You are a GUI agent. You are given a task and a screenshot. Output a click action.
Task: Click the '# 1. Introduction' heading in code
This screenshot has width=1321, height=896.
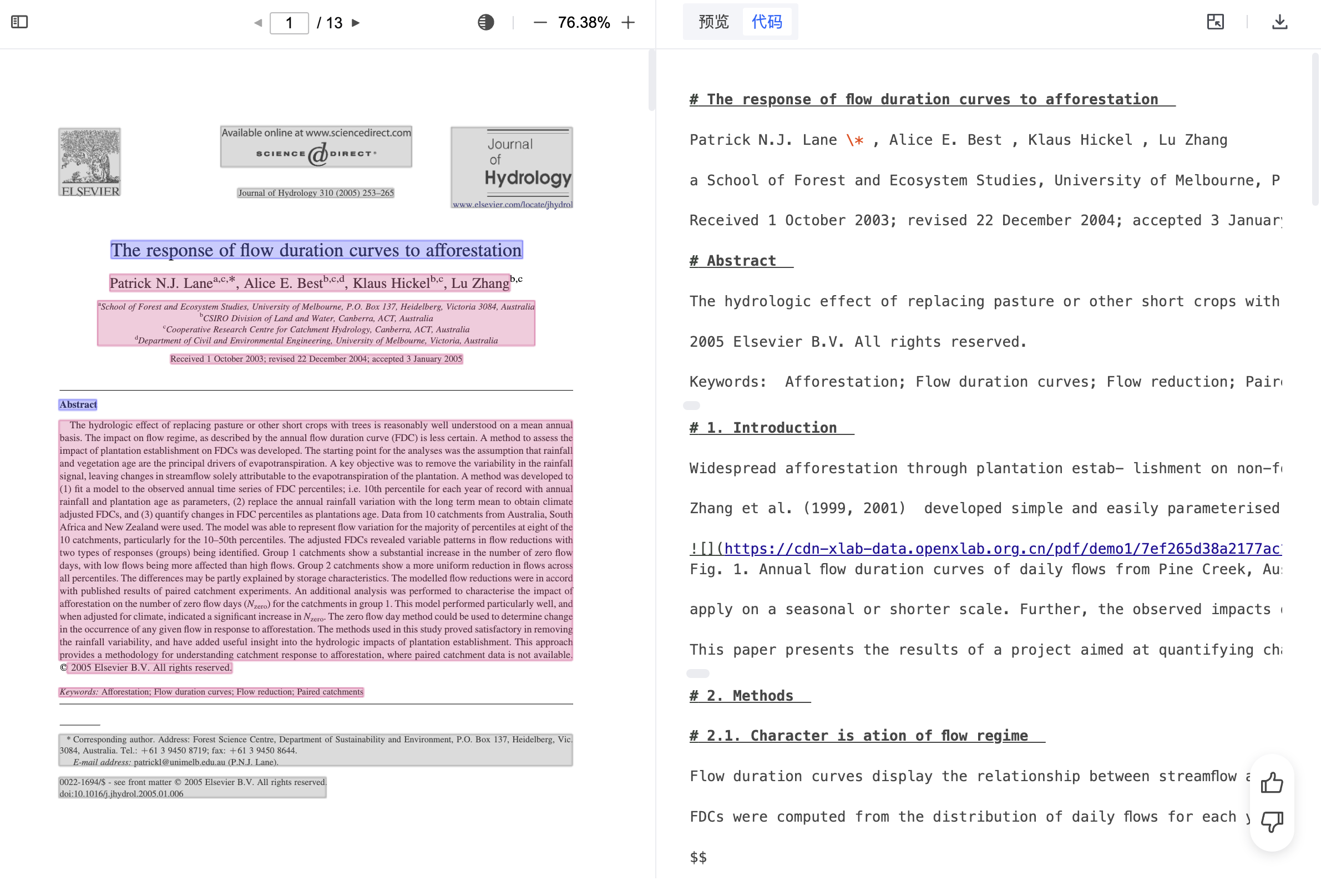pyautogui.click(x=771, y=428)
